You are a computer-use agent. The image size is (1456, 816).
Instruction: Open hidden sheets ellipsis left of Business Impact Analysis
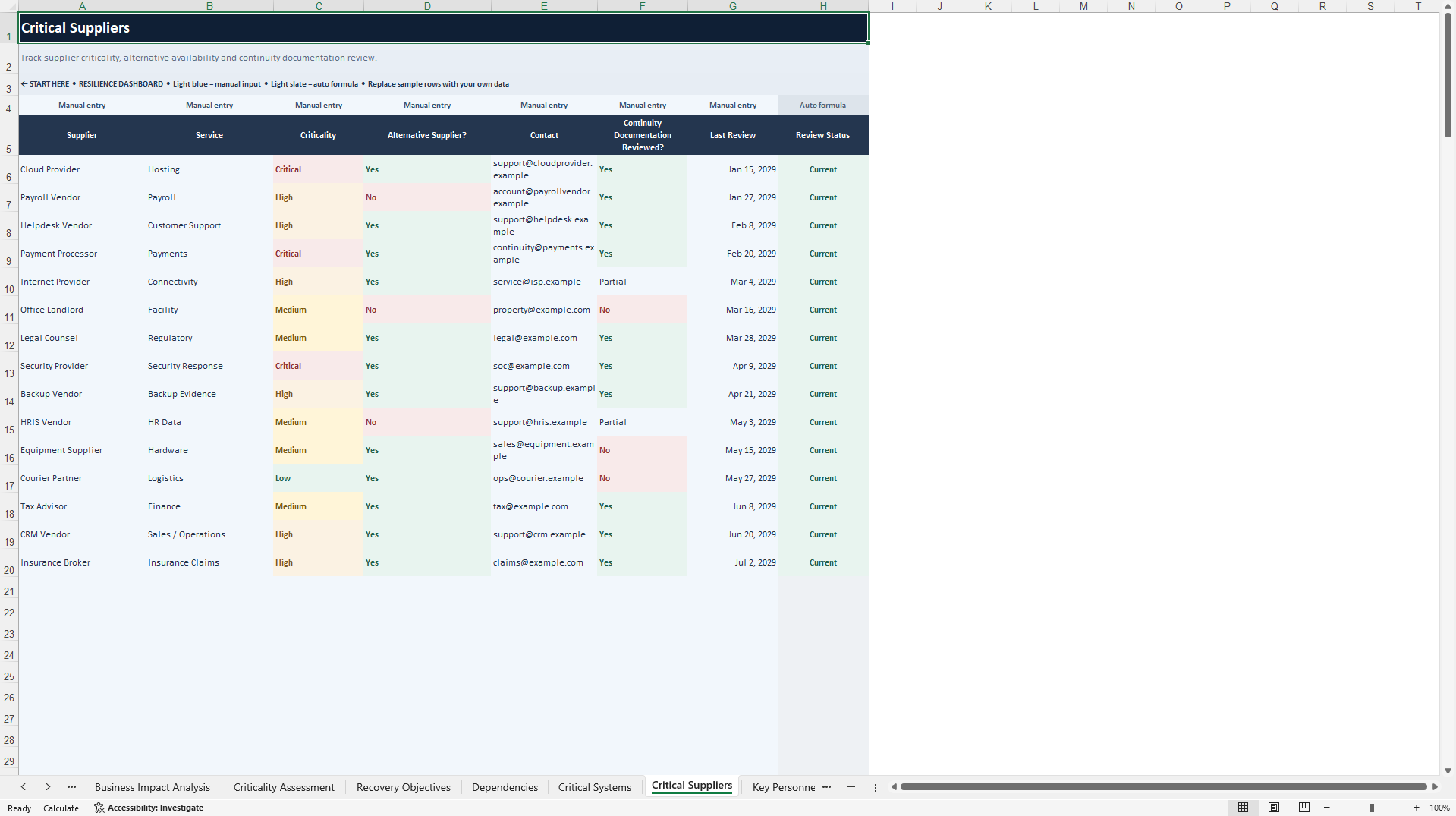click(72, 787)
